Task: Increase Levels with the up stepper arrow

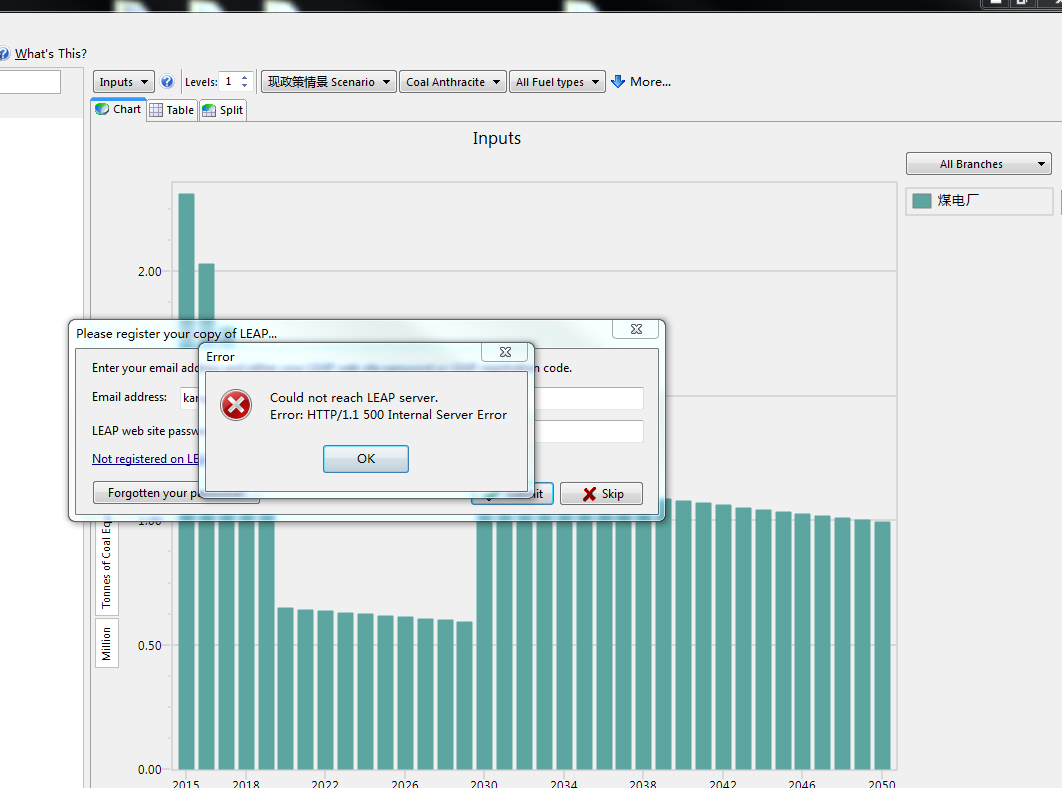Action: (x=245, y=77)
